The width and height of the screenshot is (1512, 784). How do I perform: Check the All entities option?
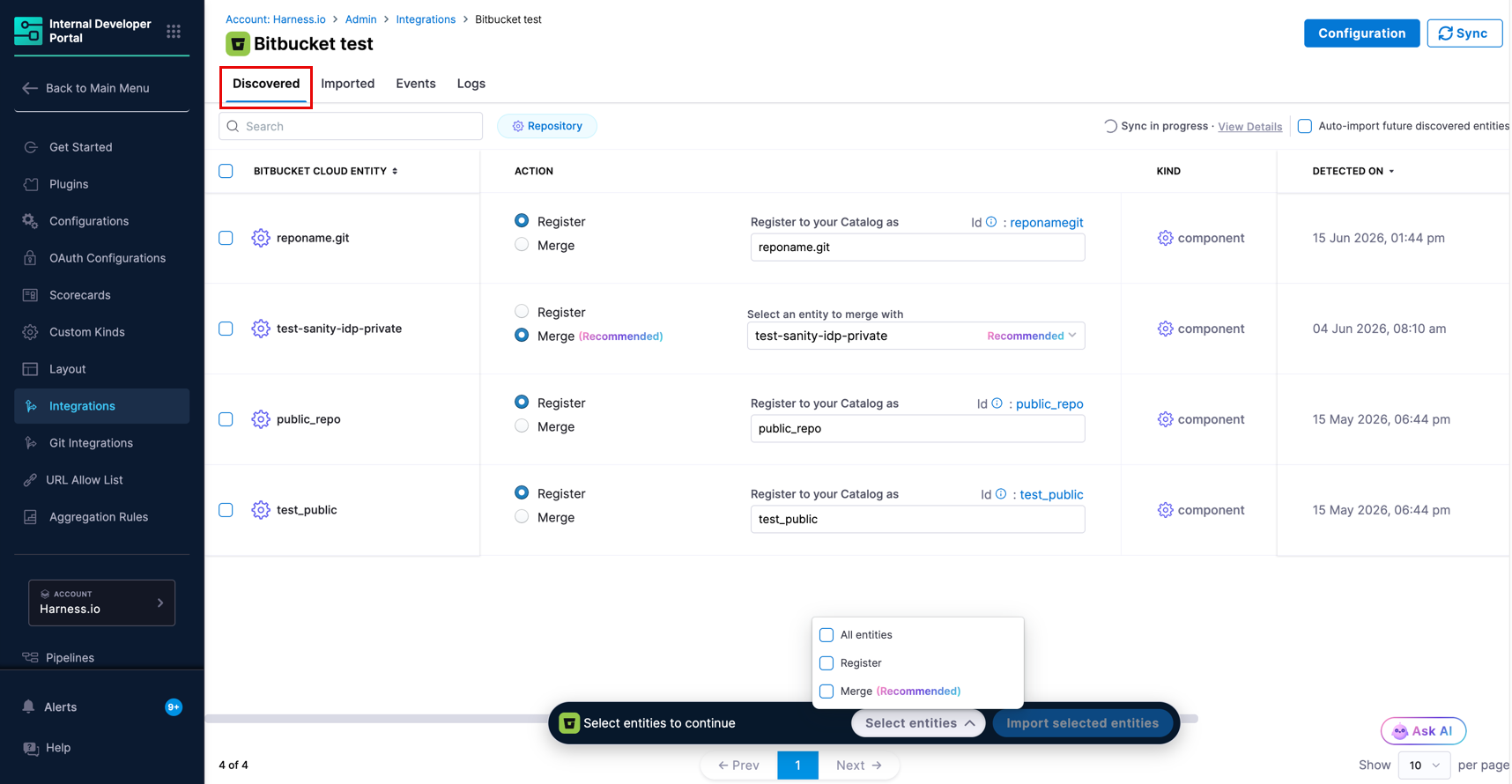(x=826, y=635)
